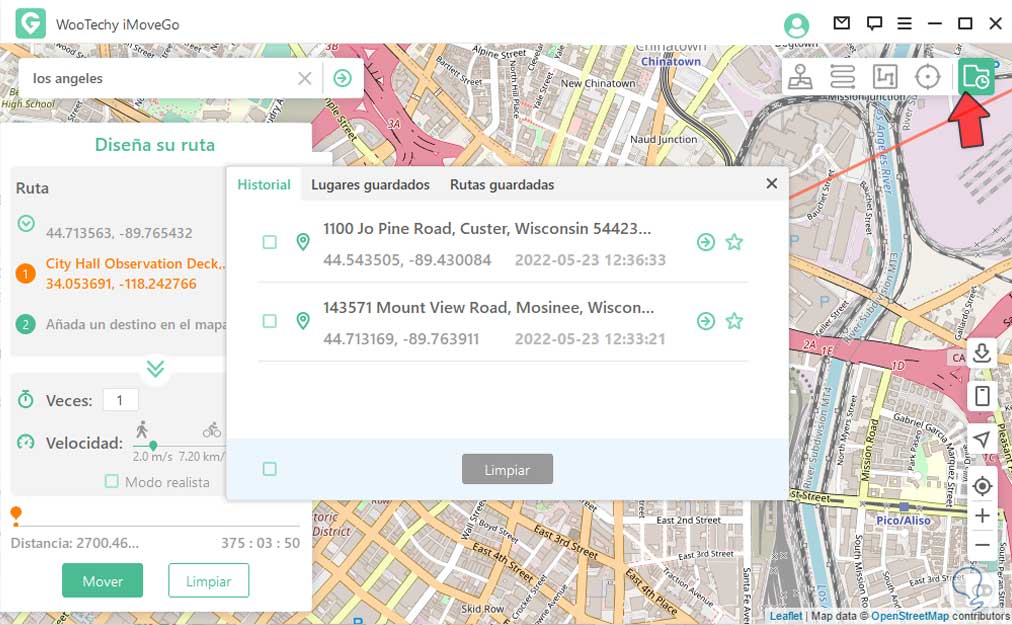
Task: Click the import GPX download icon
Action: click(x=982, y=353)
